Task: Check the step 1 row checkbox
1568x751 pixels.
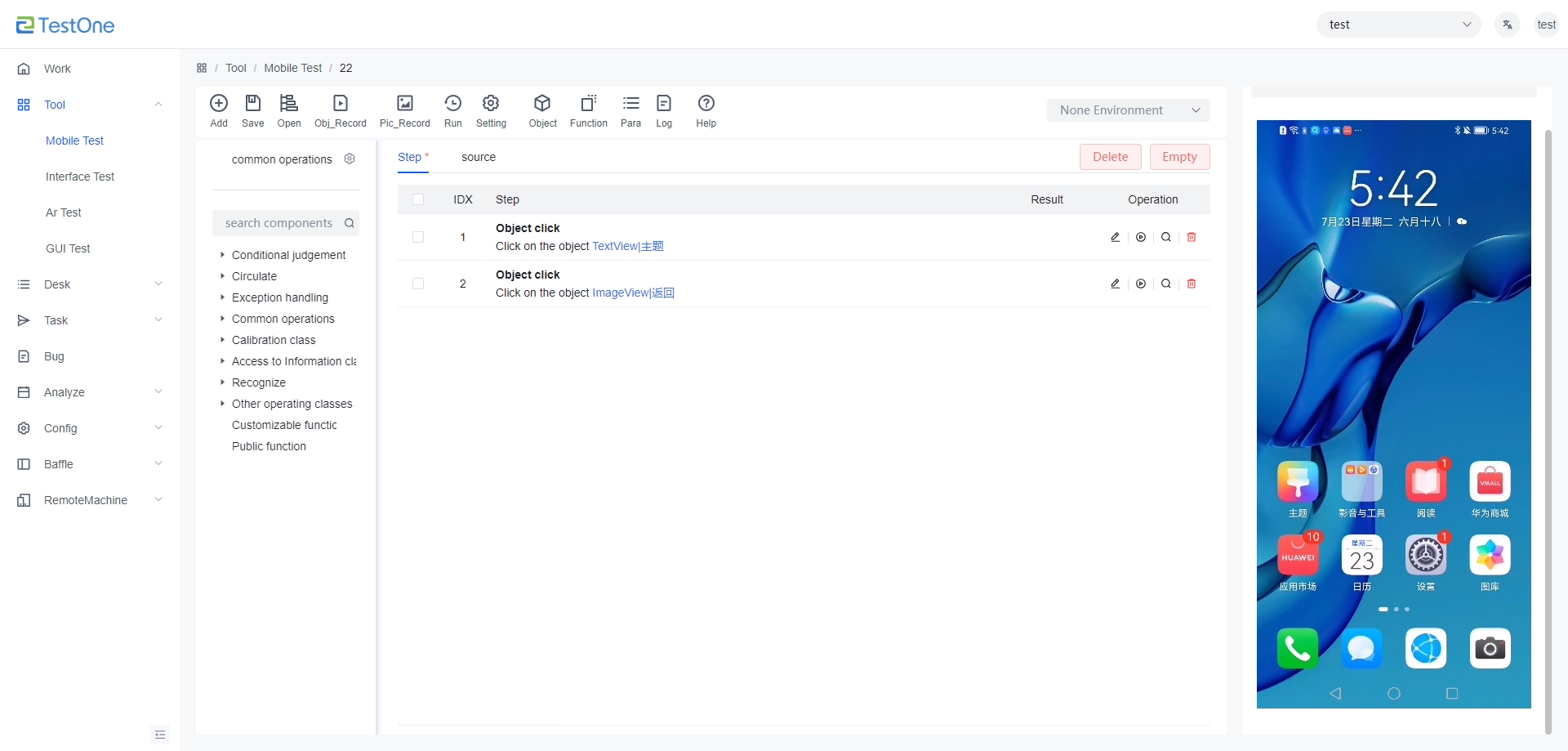Action: (418, 237)
